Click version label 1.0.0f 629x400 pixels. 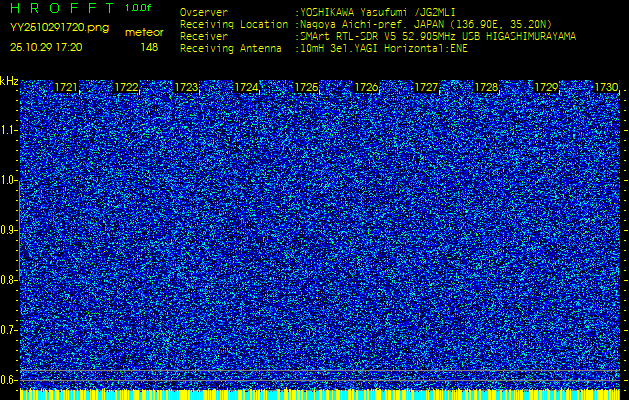click(138, 8)
